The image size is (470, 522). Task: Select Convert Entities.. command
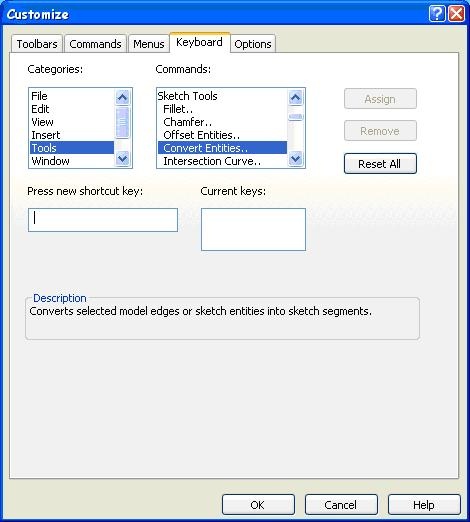(x=222, y=148)
